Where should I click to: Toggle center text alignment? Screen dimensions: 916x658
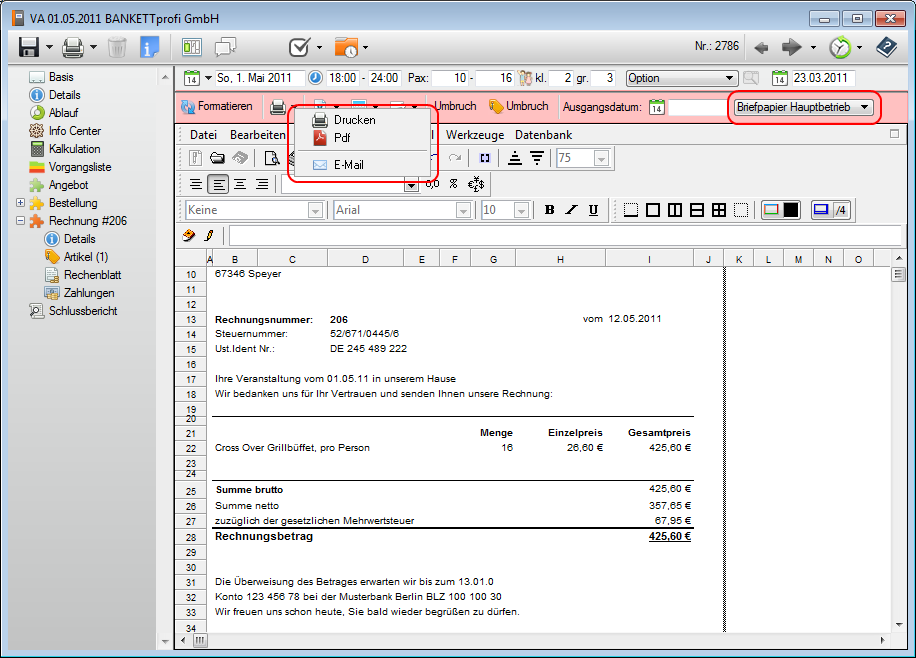(240, 184)
